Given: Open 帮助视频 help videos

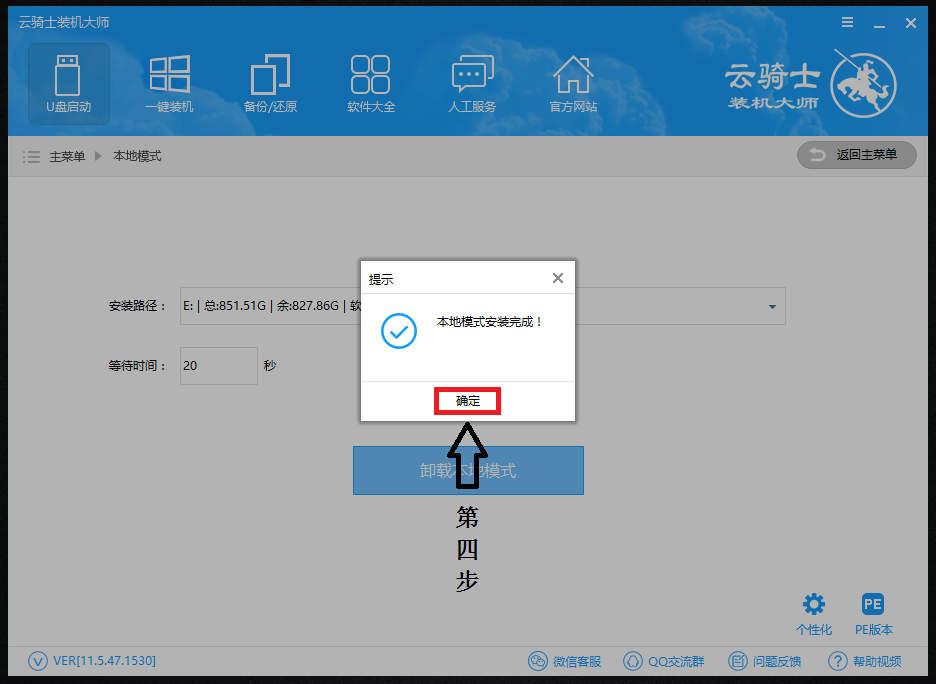Looking at the screenshot, I should coord(865,661).
